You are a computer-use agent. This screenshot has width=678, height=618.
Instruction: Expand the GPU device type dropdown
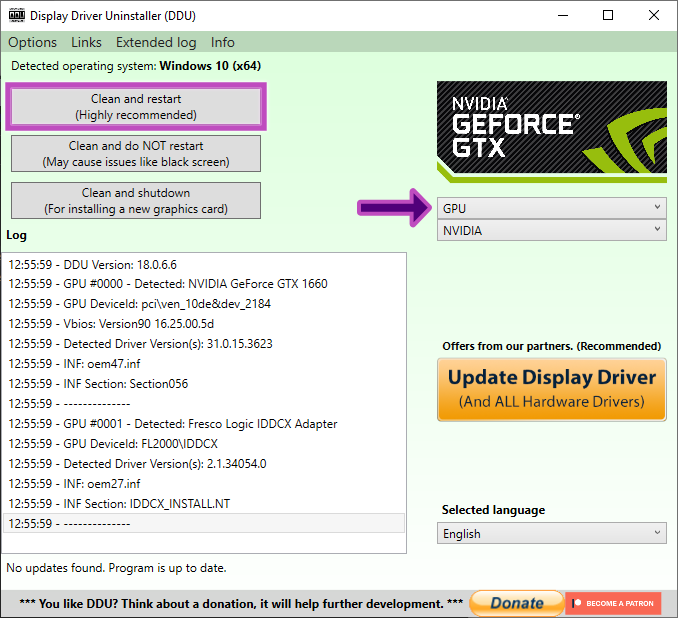click(x=552, y=208)
